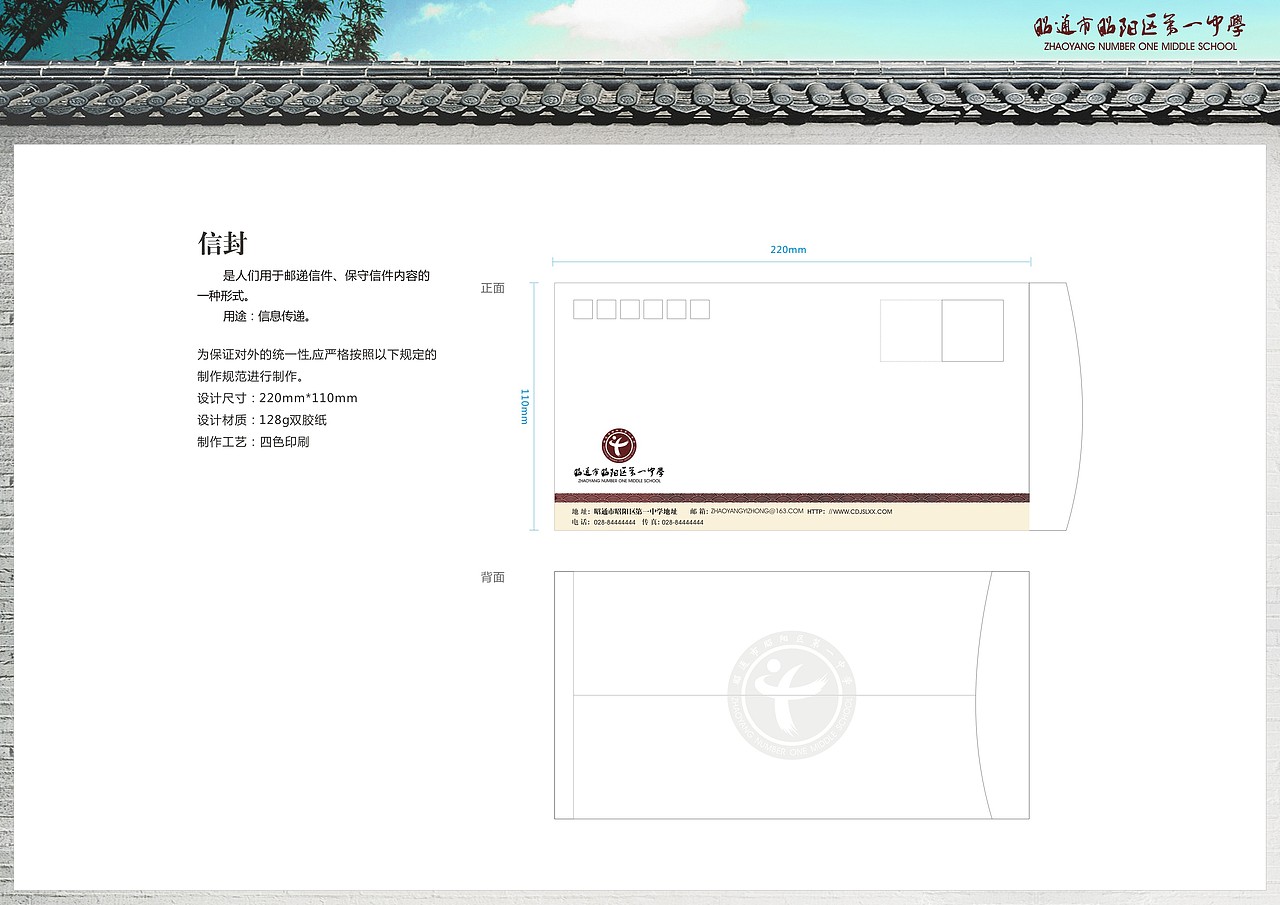Select the first postal code box
The width and height of the screenshot is (1280, 905).
[581, 310]
